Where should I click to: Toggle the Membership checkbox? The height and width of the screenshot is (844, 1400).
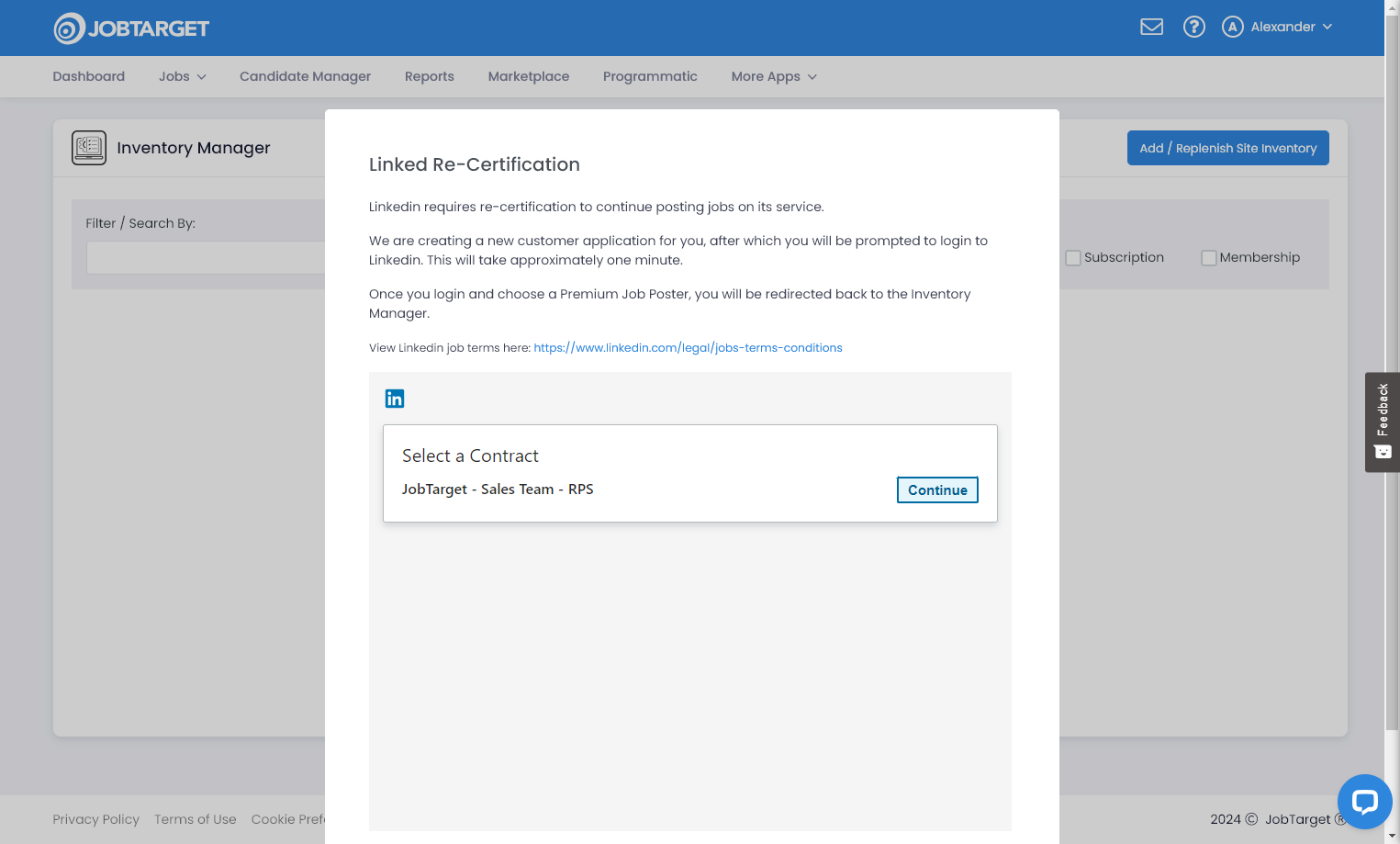[x=1208, y=258]
